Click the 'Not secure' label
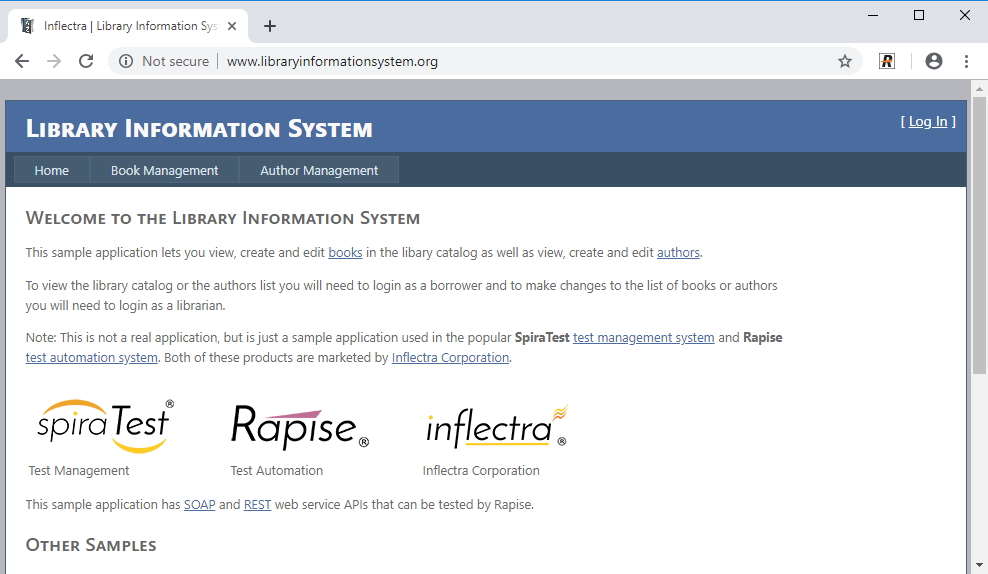 click(x=175, y=61)
